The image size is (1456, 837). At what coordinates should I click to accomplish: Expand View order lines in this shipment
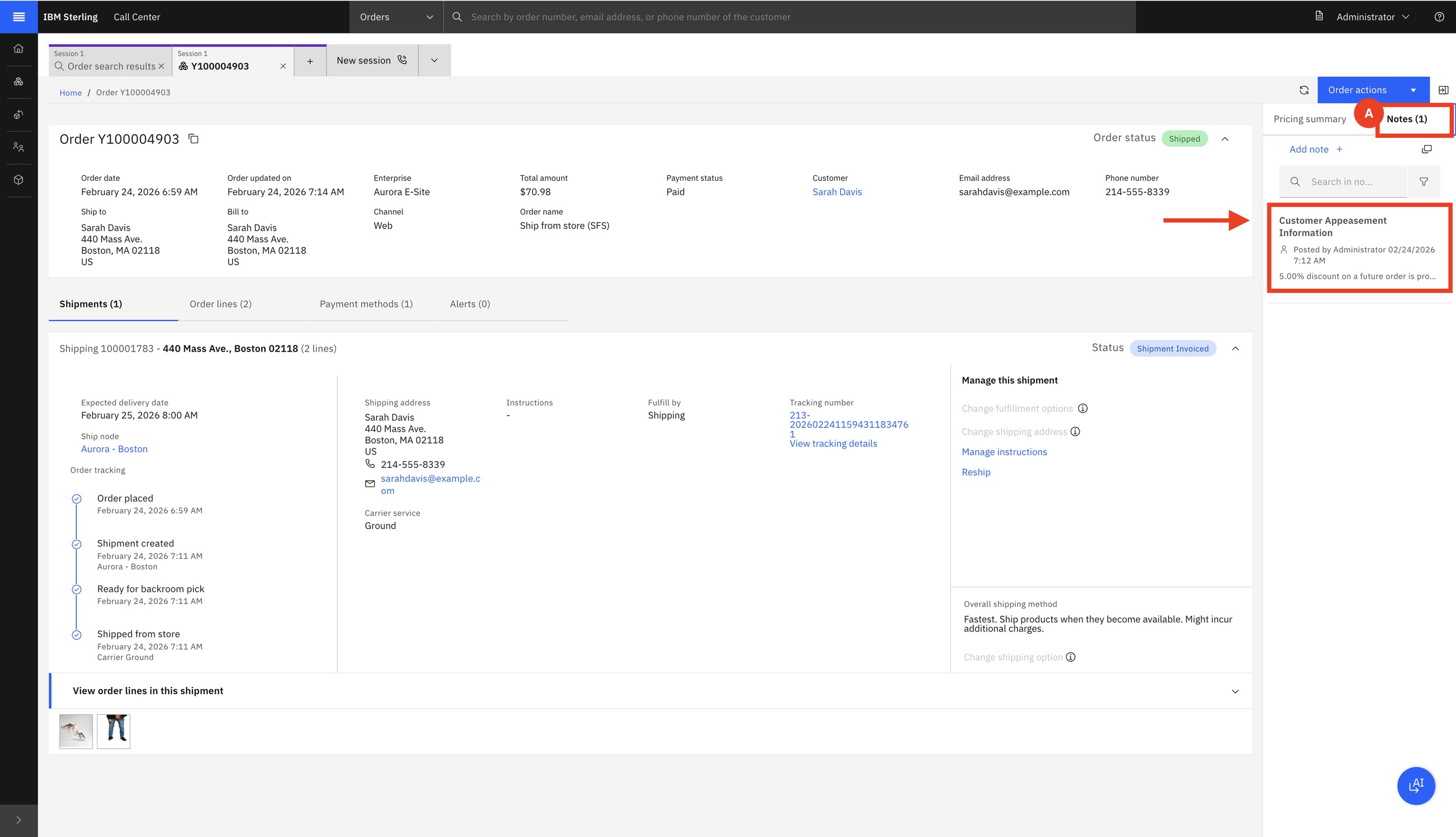coord(651,691)
